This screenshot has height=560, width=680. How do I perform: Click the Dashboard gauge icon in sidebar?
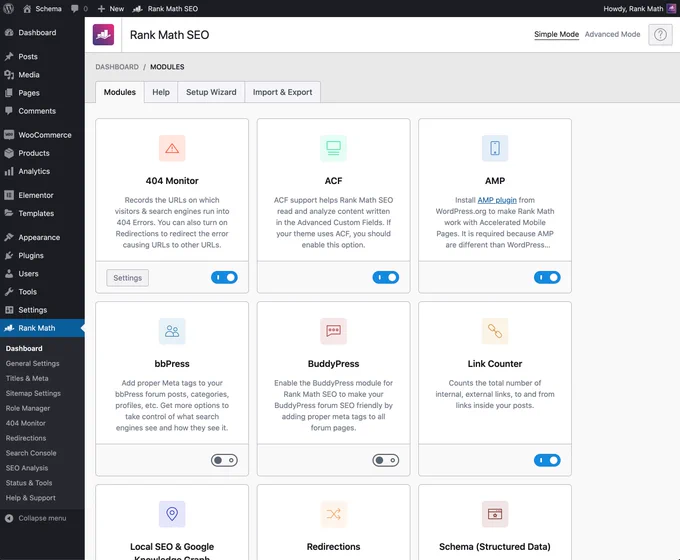(x=9, y=33)
